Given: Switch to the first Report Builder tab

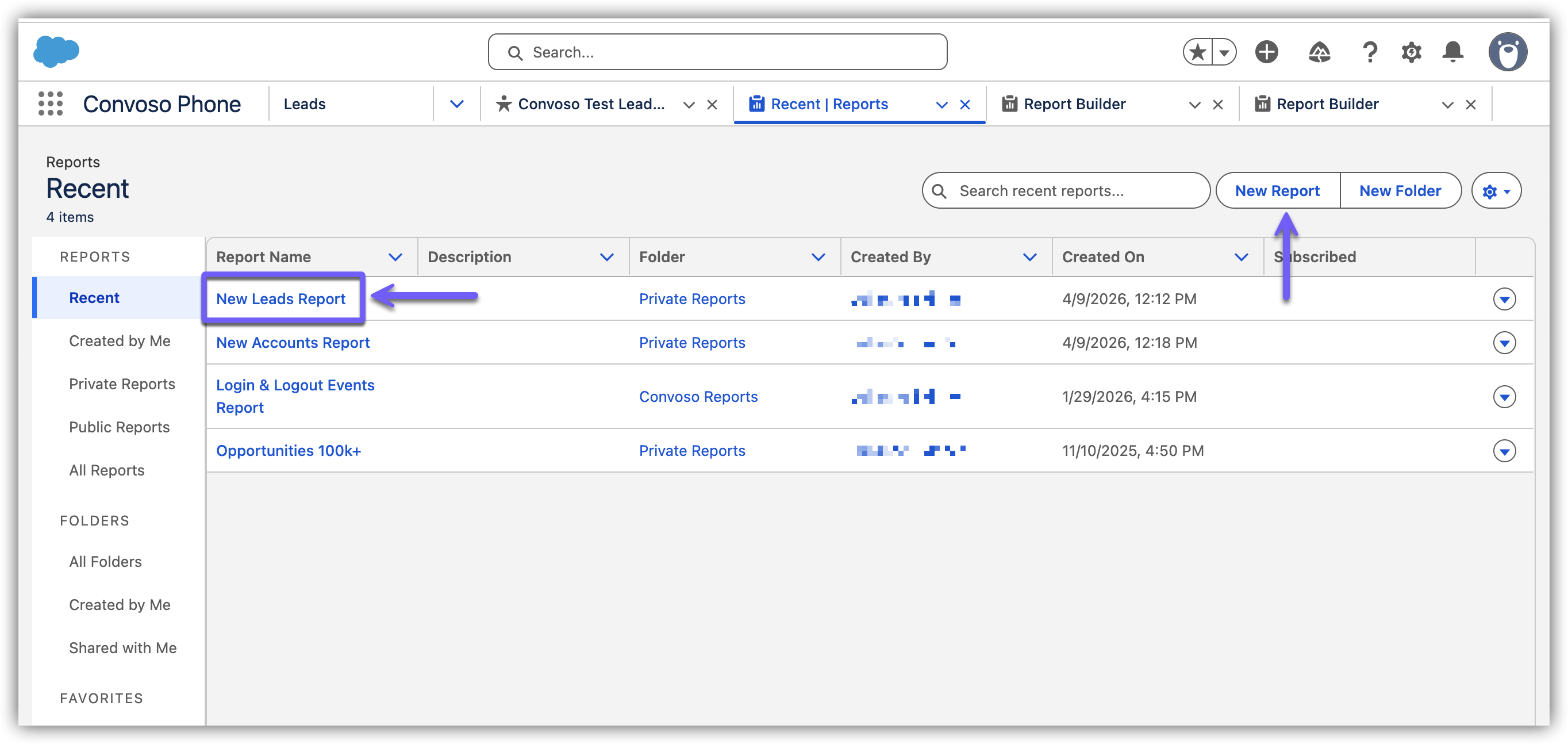Looking at the screenshot, I should (1074, 104).
